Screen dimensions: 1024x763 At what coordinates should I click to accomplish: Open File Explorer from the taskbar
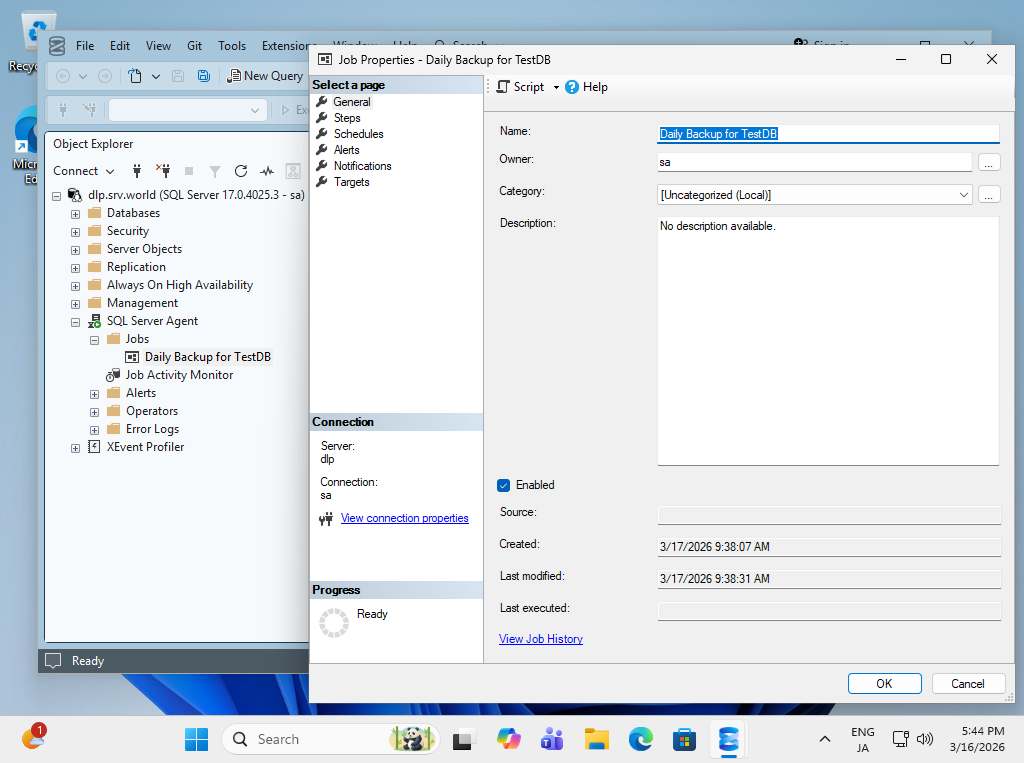tap(596, 739)
